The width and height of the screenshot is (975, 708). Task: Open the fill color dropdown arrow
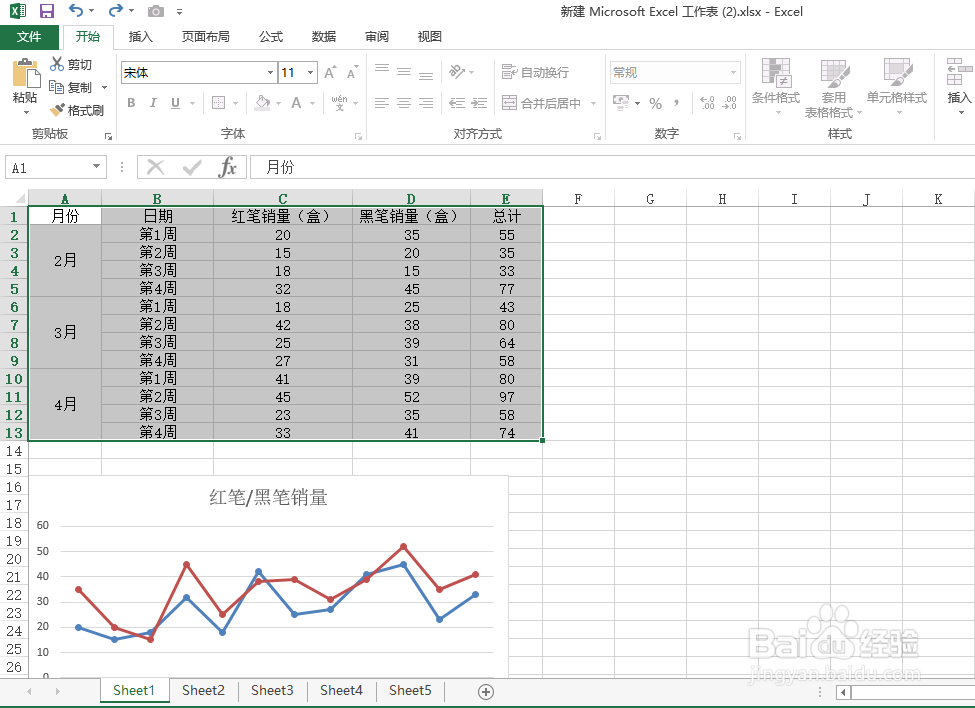pyautogui.click(x=280, y=103)
